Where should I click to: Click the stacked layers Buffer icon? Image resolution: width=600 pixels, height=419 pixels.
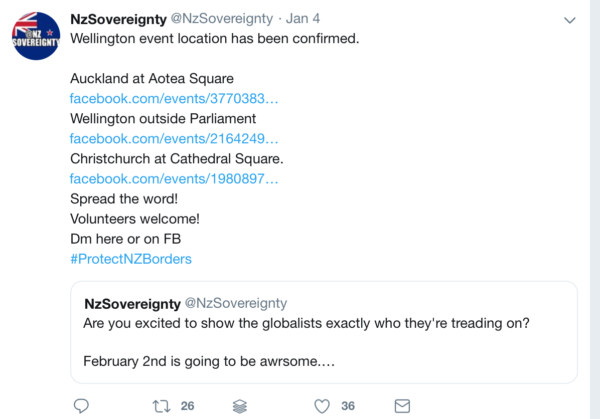(x=240, y=406)
